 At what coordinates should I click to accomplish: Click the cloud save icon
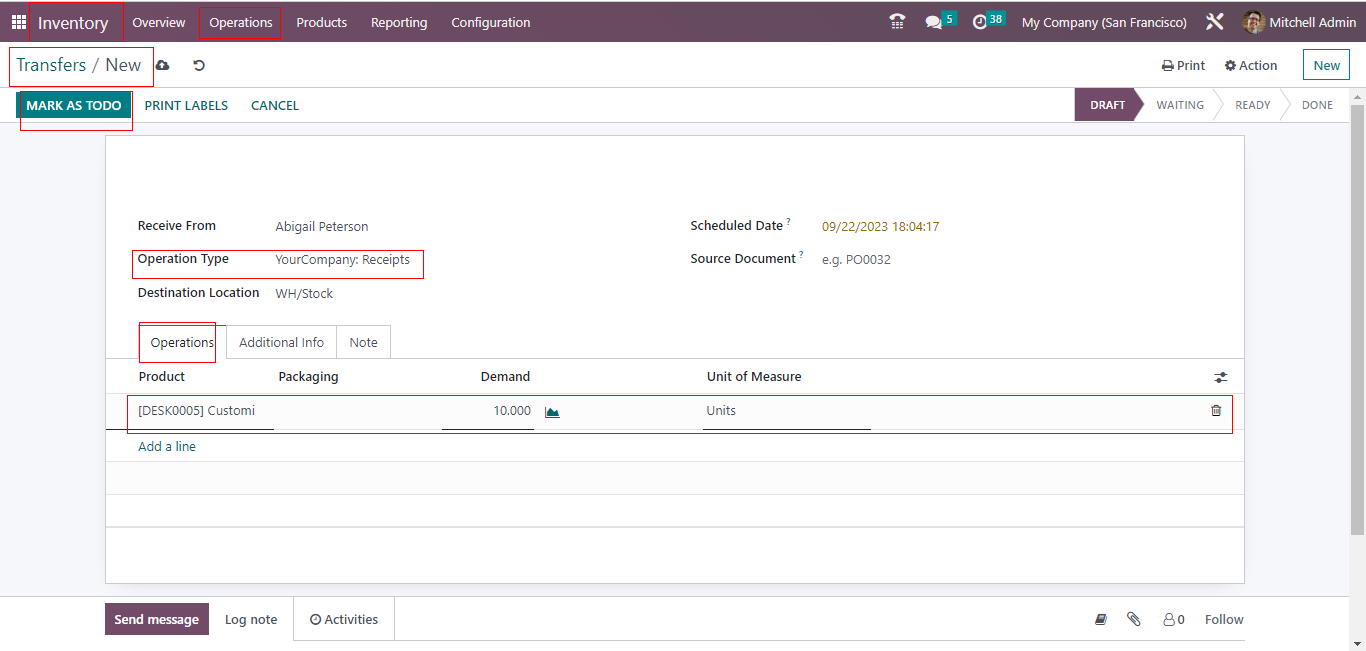pyautogui.click(x=163, y=65)
